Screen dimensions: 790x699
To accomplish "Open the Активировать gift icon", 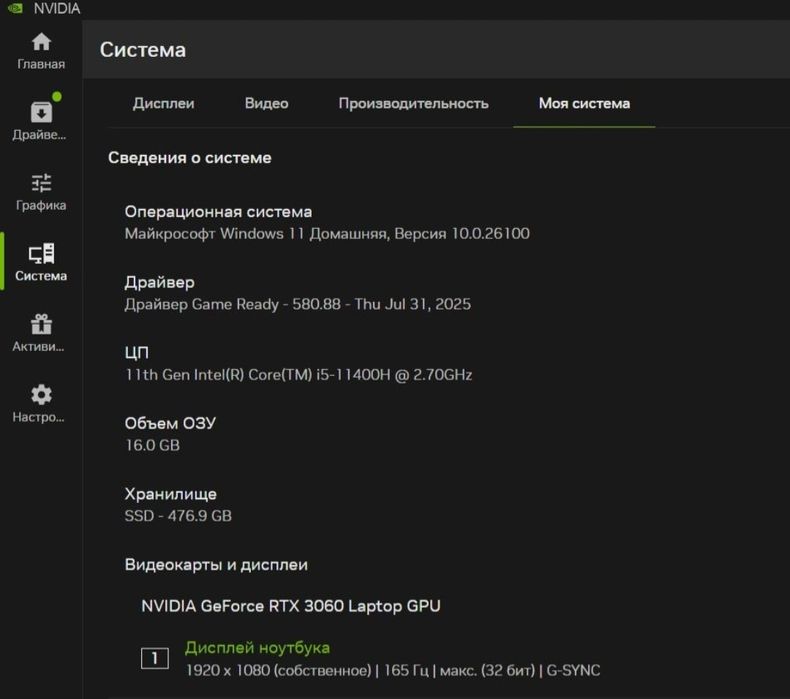I will click(41, 324).
